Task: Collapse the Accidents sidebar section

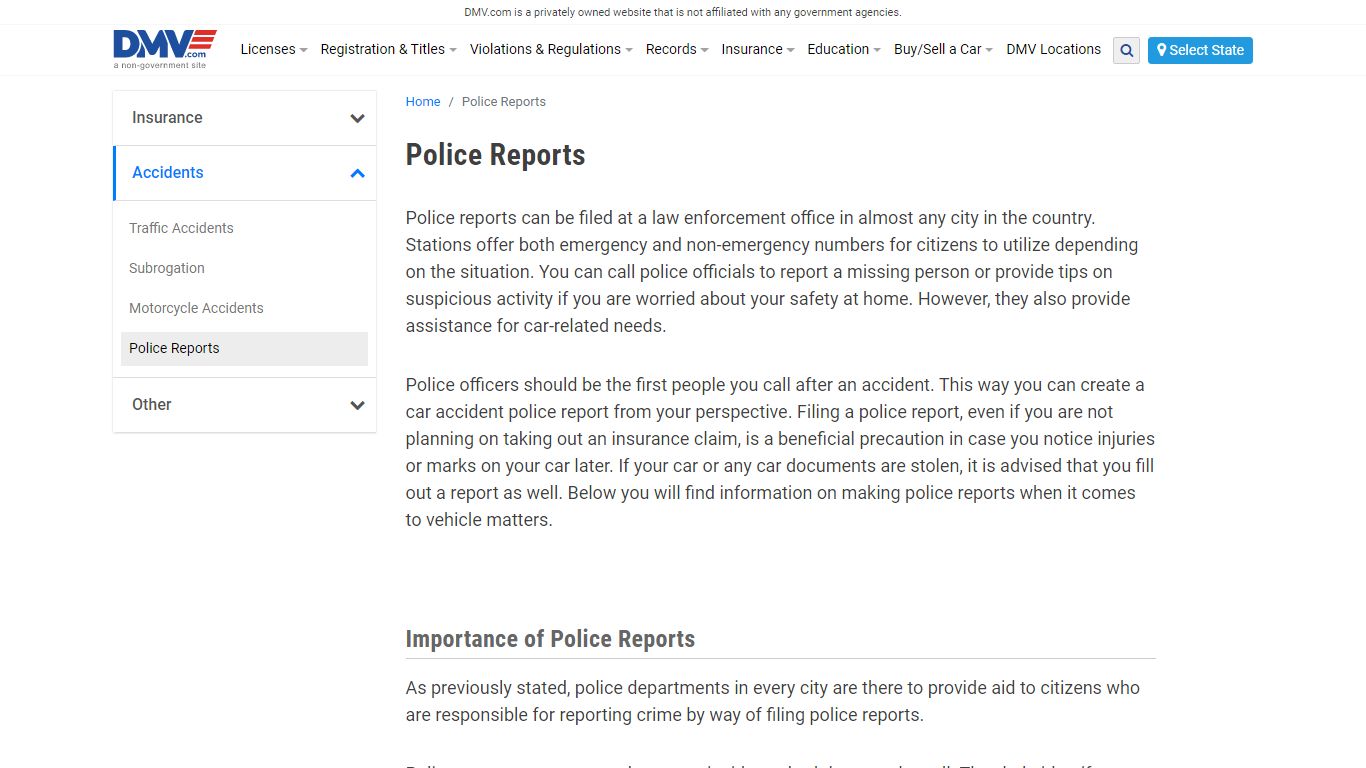Action: (x=245, y=173)
